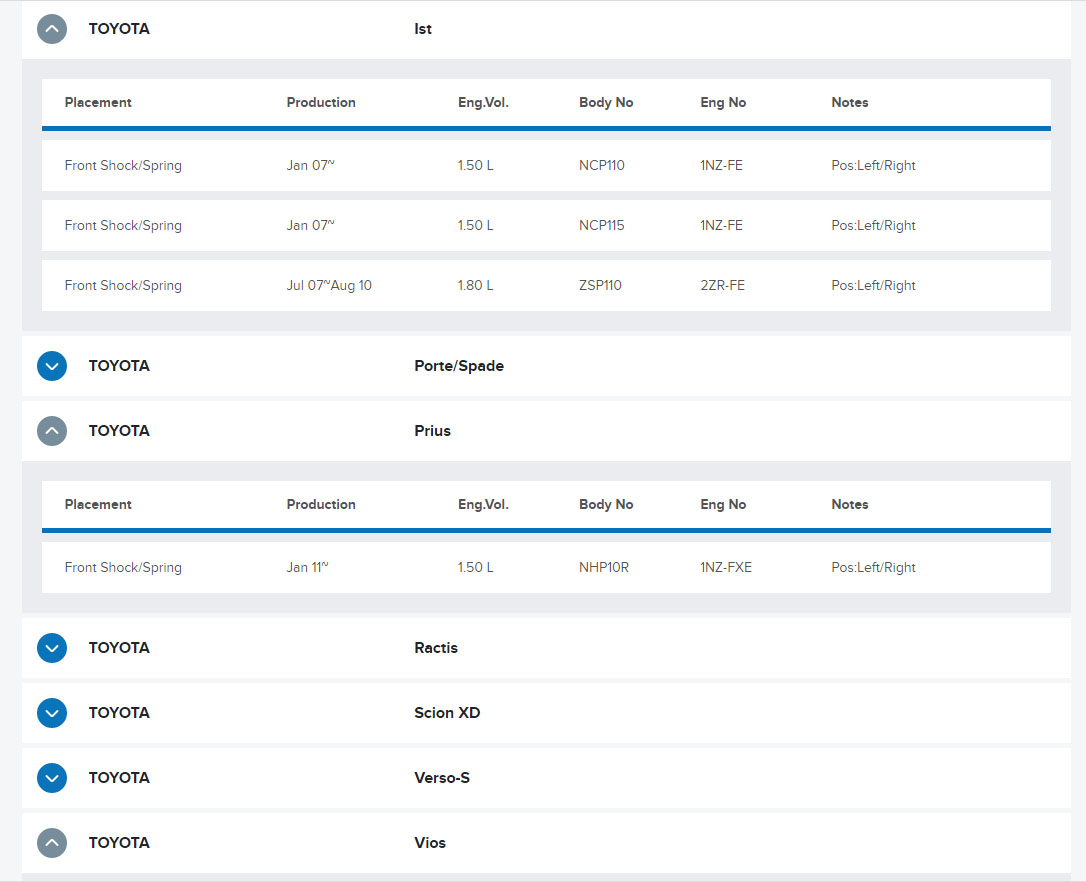The width and height of the screenshot is (1086, 882).
Task: Collapse the Toyota Vios section chevron
Action: pos(52,843)
